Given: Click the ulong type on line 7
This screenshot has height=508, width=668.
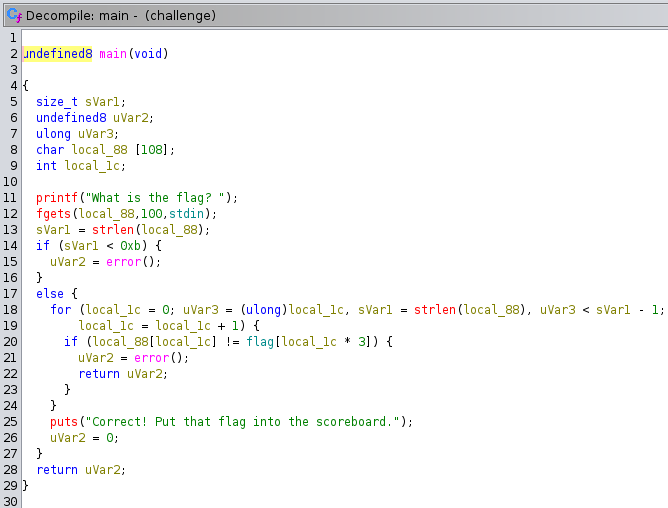Looking at the screenshot, I should [x=54, y=133].
